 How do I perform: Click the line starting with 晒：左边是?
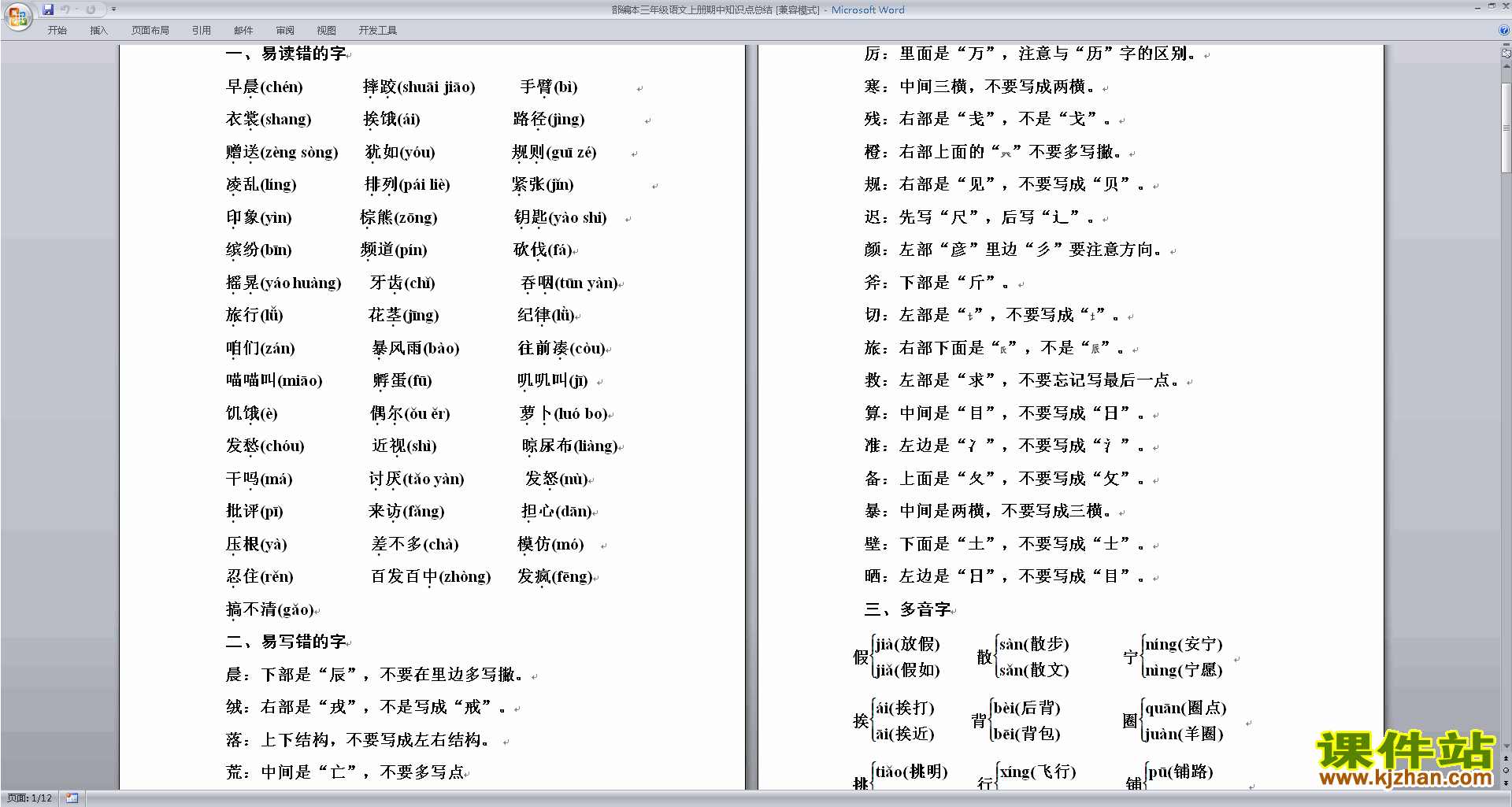[x=1005, y=576]
